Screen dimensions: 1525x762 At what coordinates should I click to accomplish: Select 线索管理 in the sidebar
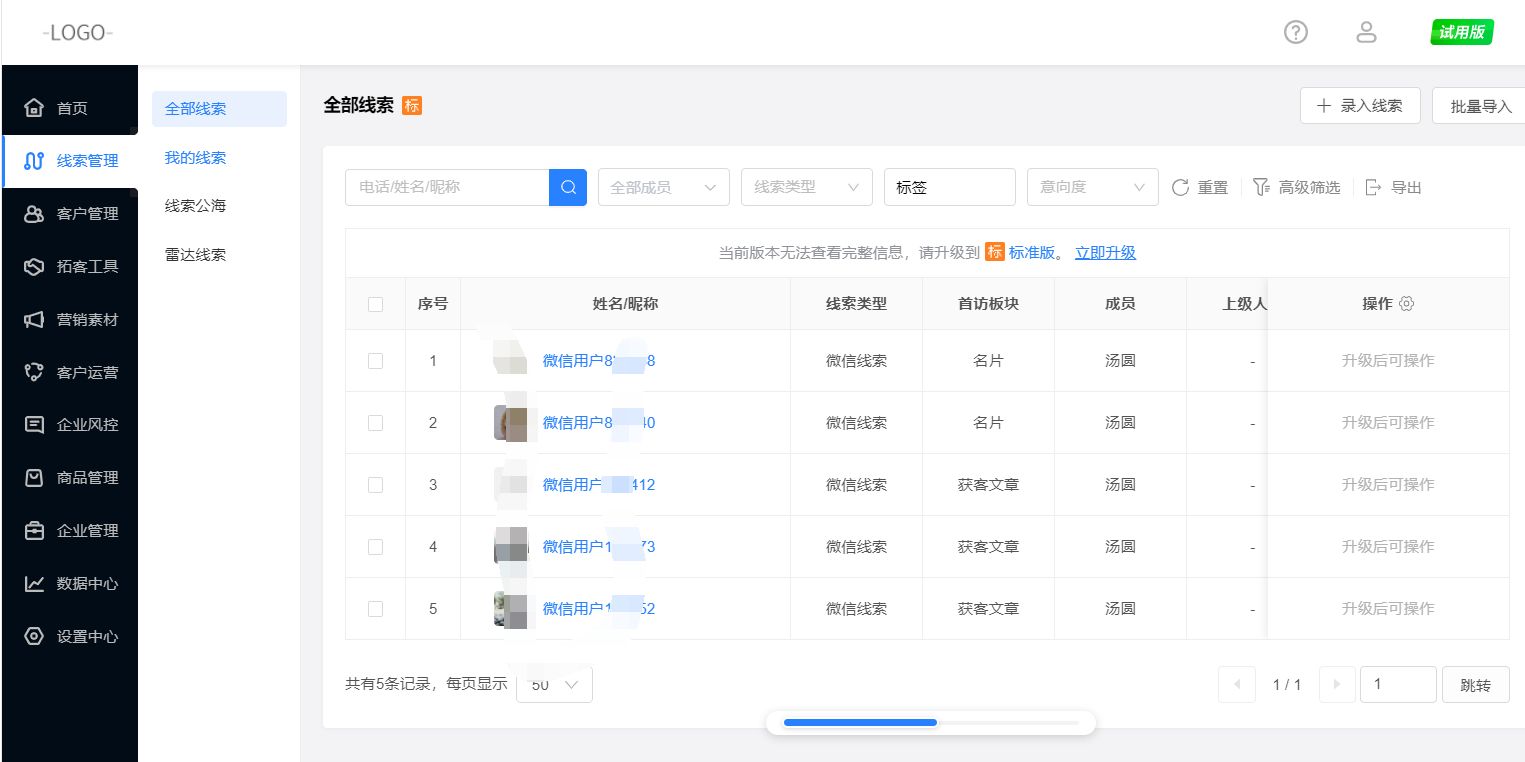(70, 161)
